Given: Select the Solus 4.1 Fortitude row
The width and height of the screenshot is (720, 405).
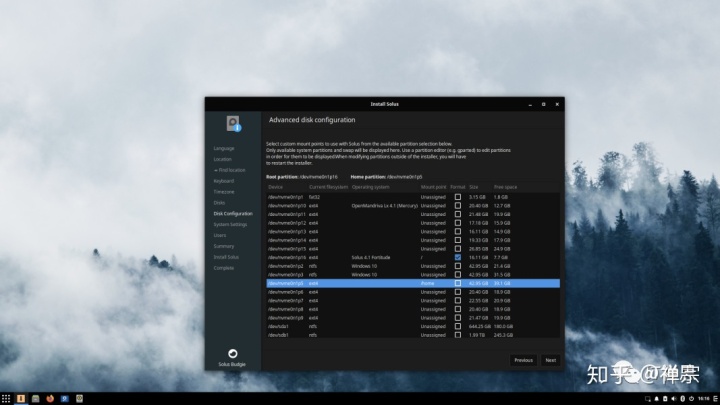Looking at the screenshot, I should coord(413,257).
